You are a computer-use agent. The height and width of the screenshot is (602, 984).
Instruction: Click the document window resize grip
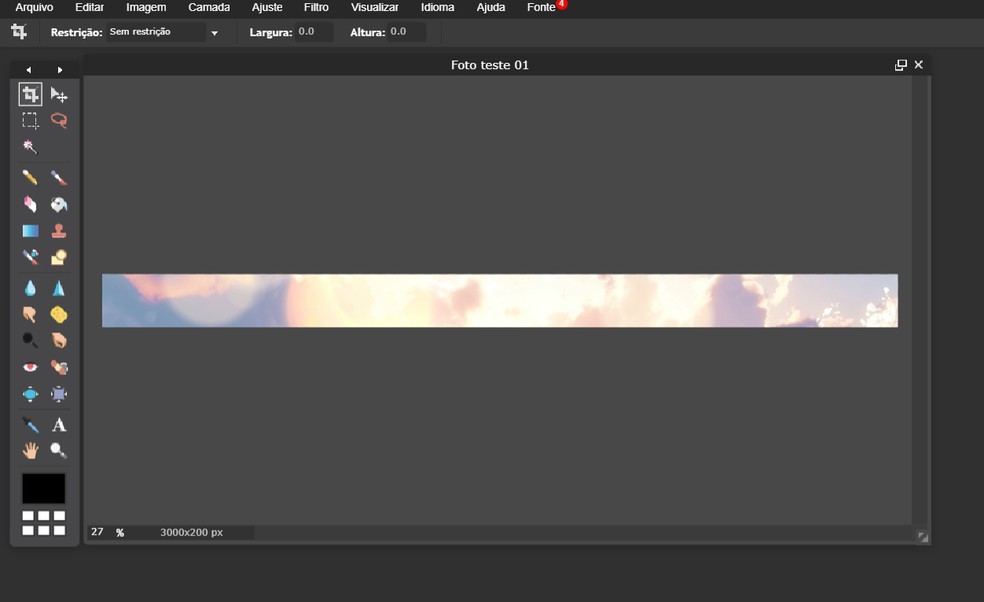pyautogui.click(x=922, y=537)
